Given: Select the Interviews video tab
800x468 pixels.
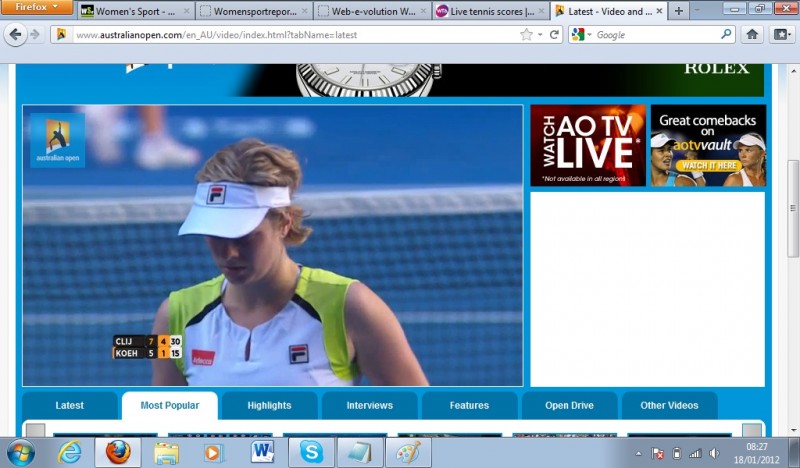Looking at the screenshot, I should tap(369, 405).
